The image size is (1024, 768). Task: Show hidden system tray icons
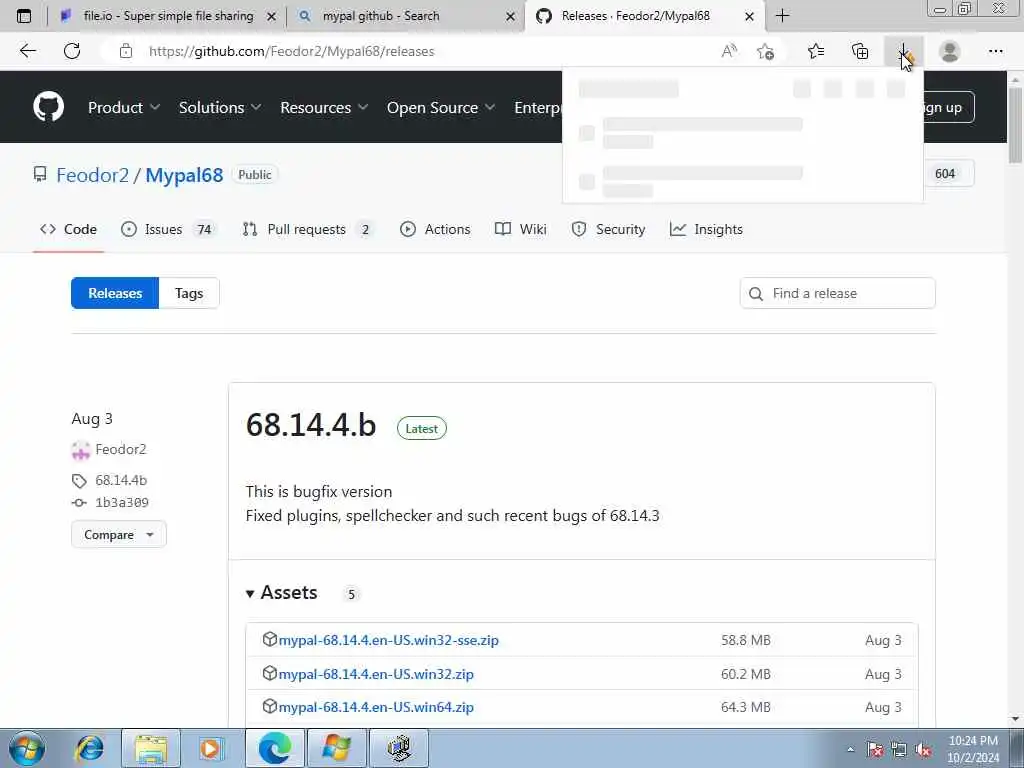850,750
